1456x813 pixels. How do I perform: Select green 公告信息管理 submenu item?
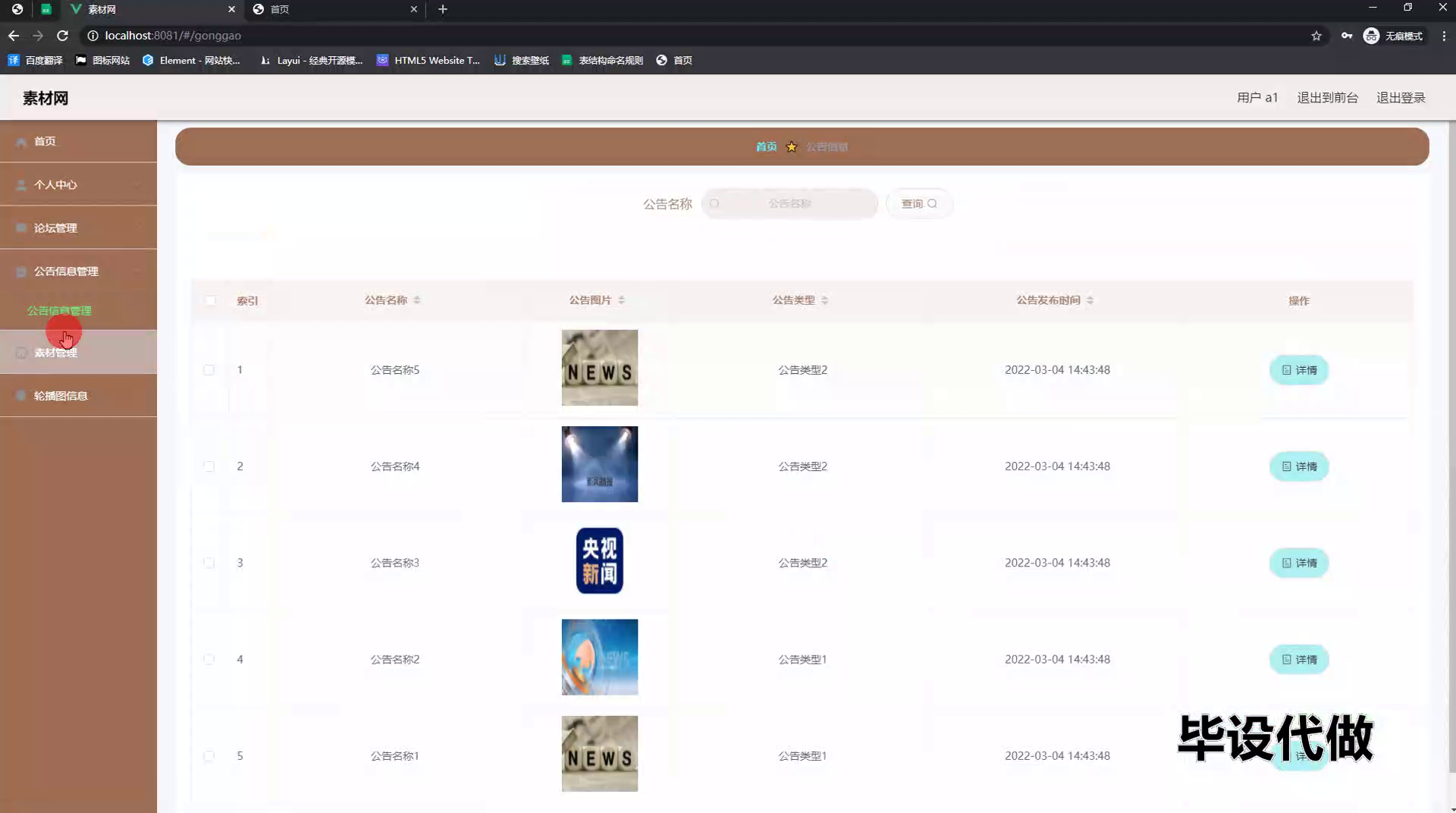pos(59,310)
